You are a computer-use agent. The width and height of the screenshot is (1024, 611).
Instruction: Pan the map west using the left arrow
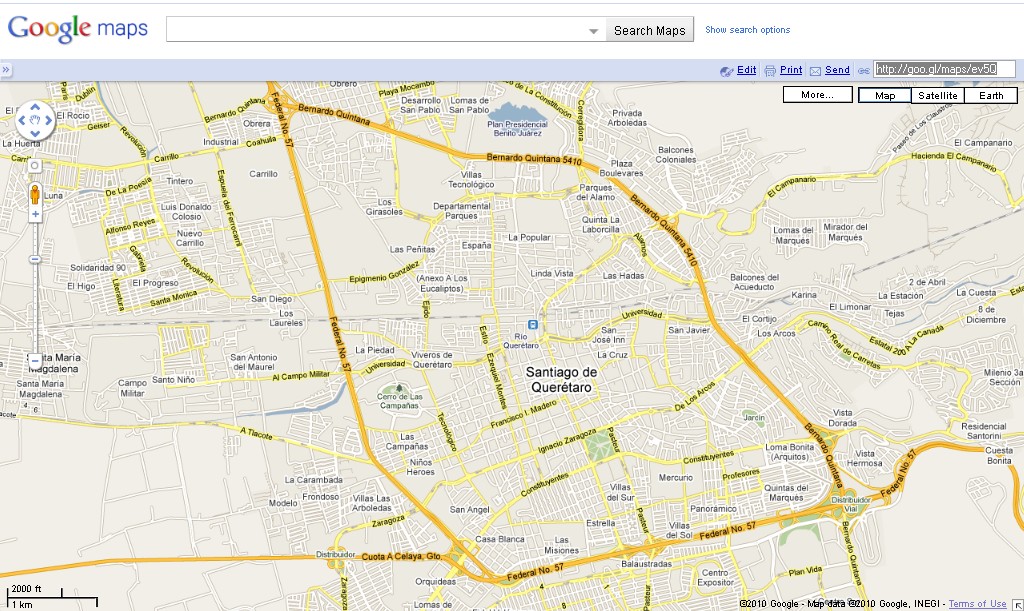pos(23,120)
